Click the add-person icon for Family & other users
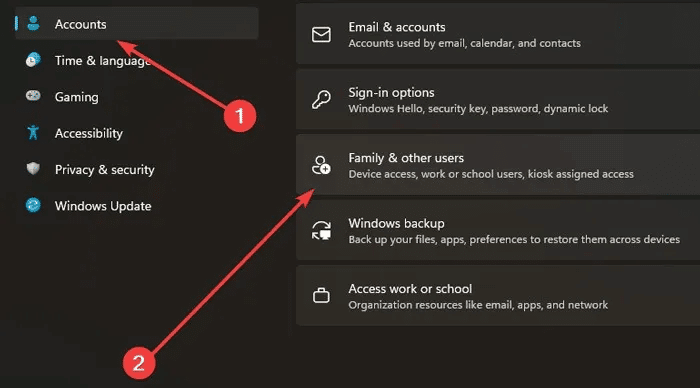The height and width of the screenshot is (388, 700). [321, 165]
